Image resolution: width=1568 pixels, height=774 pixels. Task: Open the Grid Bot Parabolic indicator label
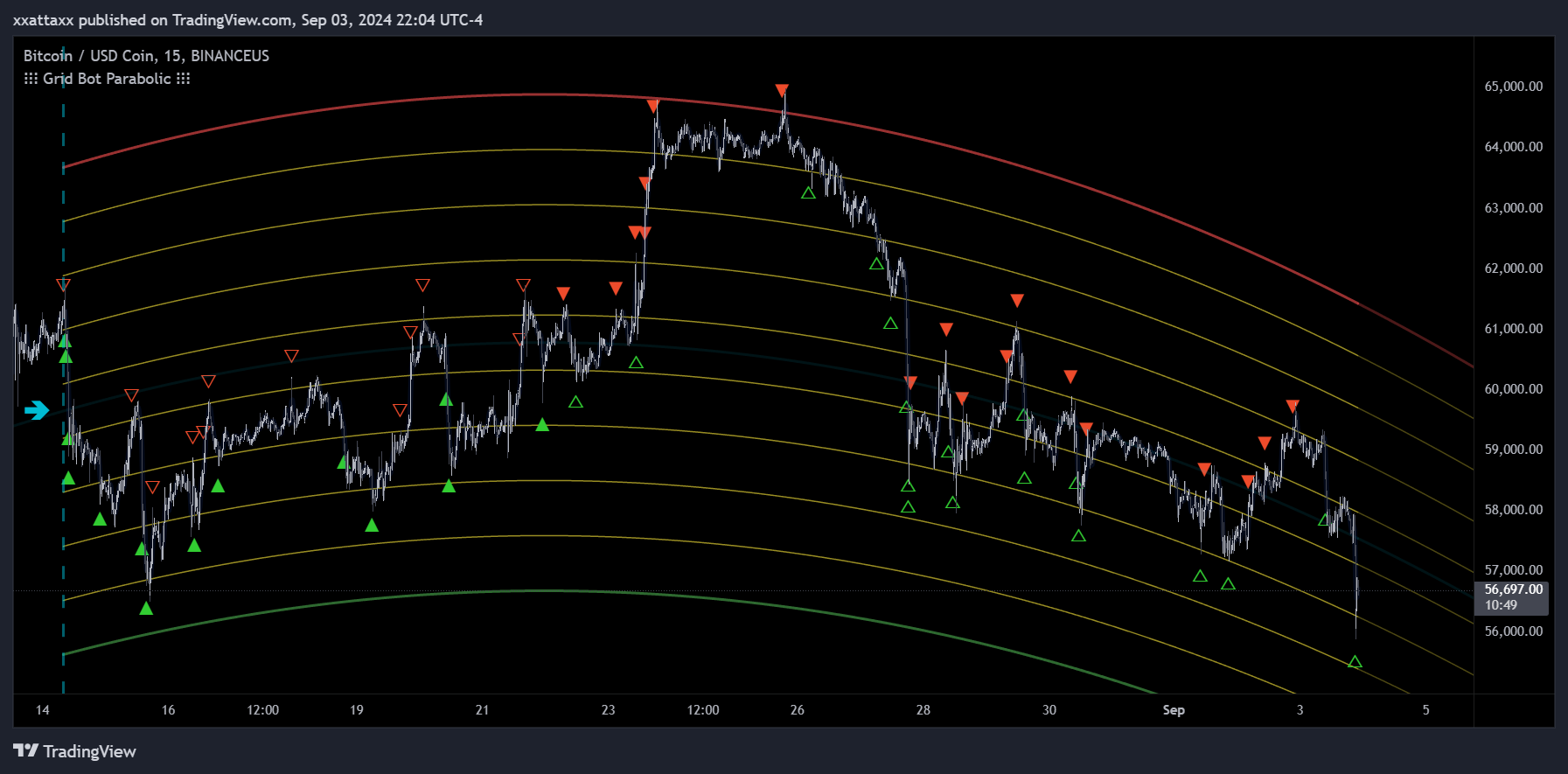pos(107,79)
